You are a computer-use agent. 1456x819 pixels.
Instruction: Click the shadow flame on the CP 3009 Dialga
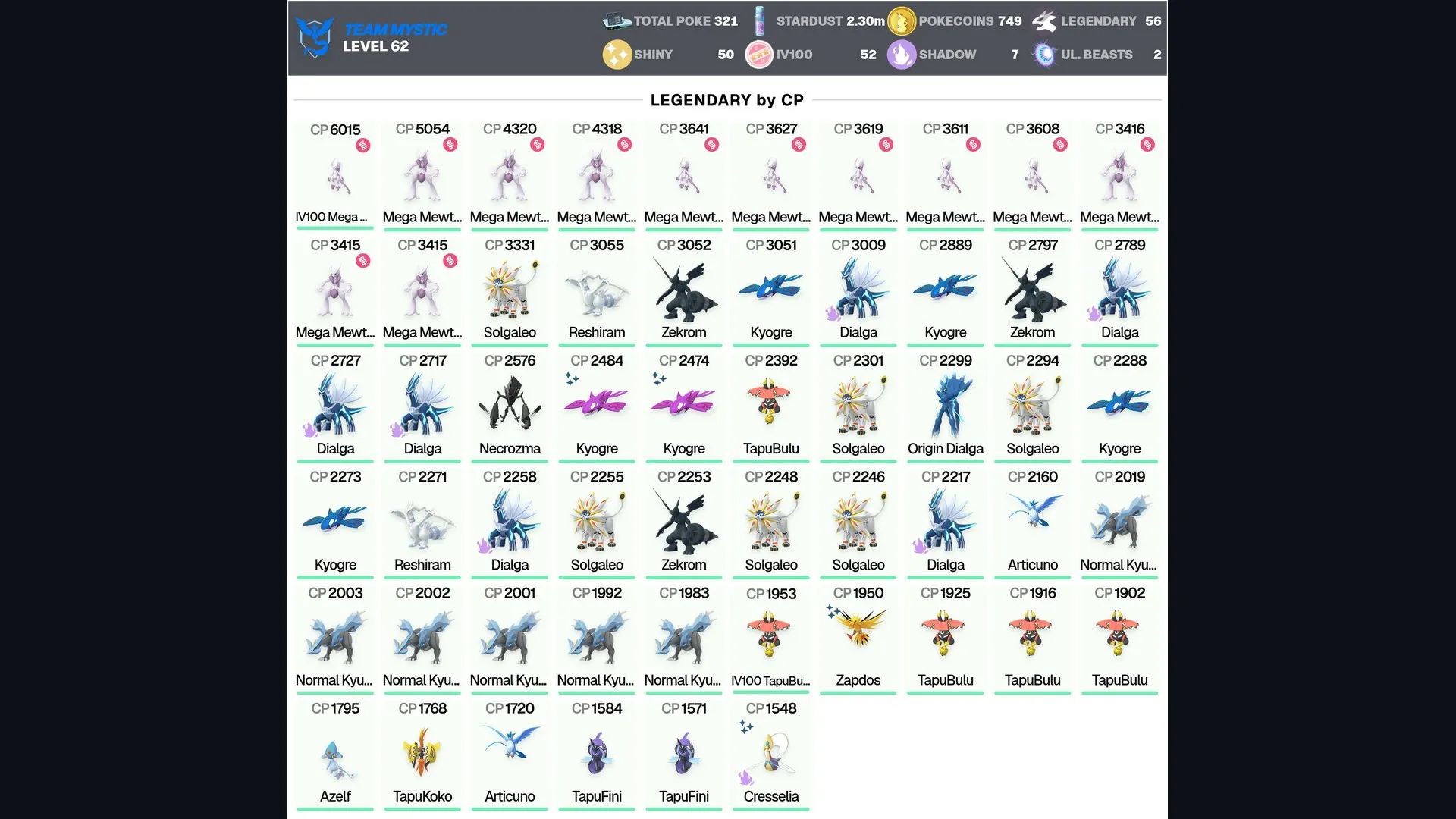pos(833,312)
